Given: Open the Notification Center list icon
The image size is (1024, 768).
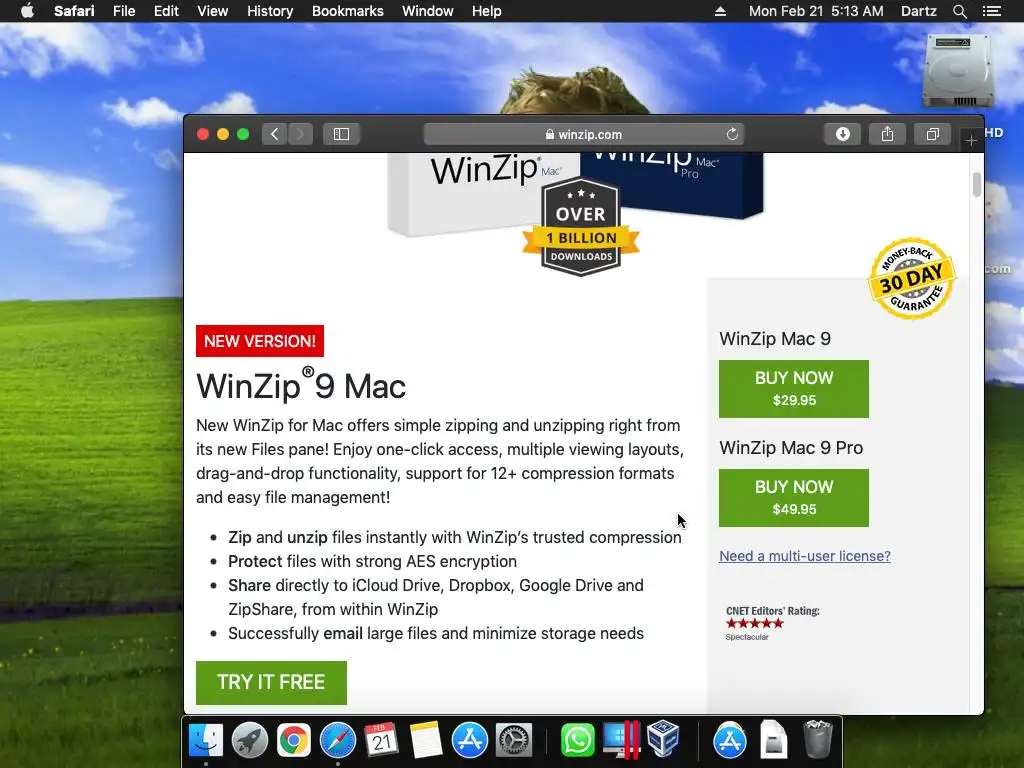Looking at the screenshot, I should point(992,11).
